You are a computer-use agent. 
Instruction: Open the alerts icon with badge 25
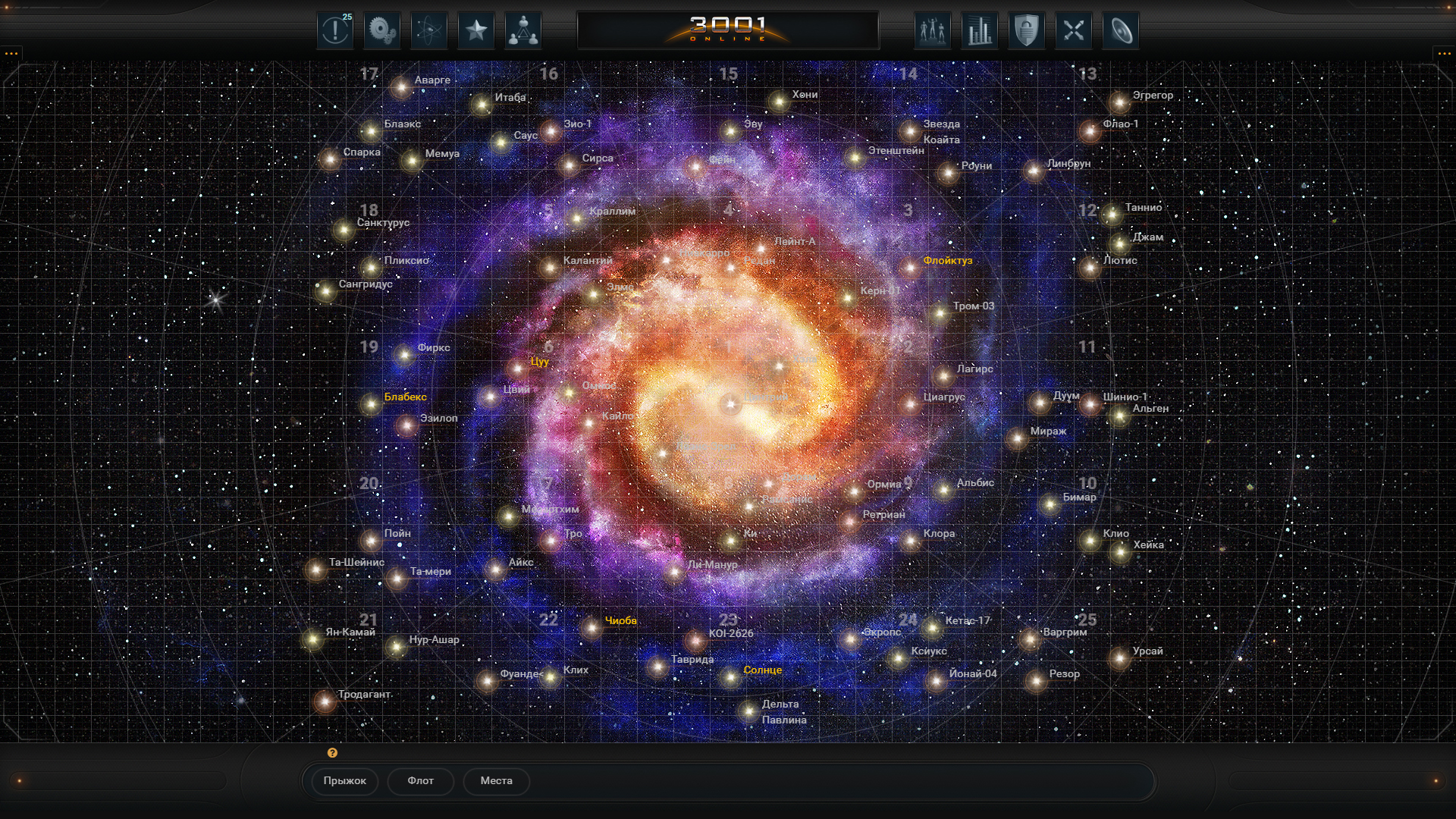(335, 30)
